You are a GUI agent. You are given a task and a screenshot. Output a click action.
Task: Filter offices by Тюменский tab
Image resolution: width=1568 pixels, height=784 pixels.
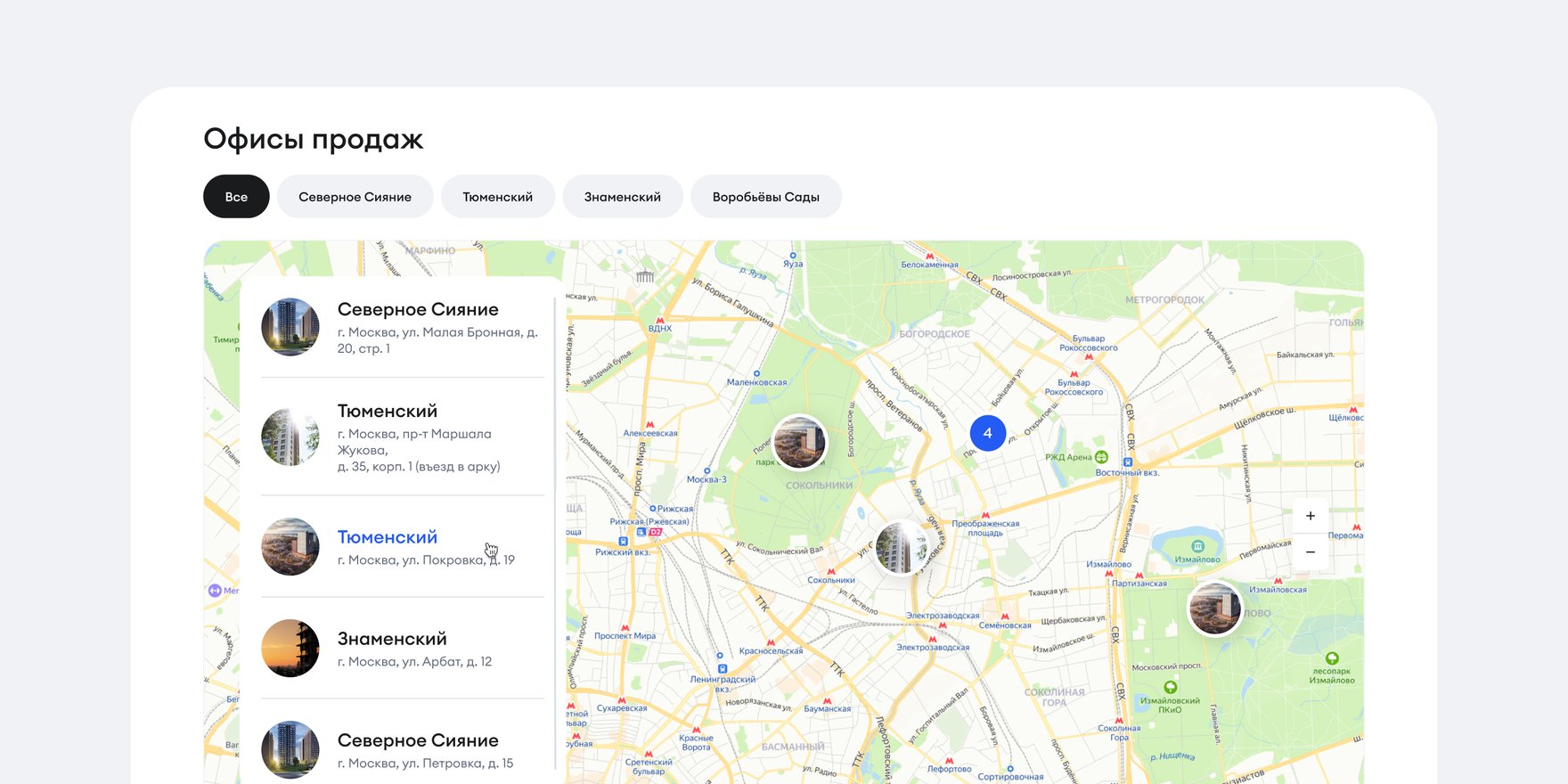[497, 197]
